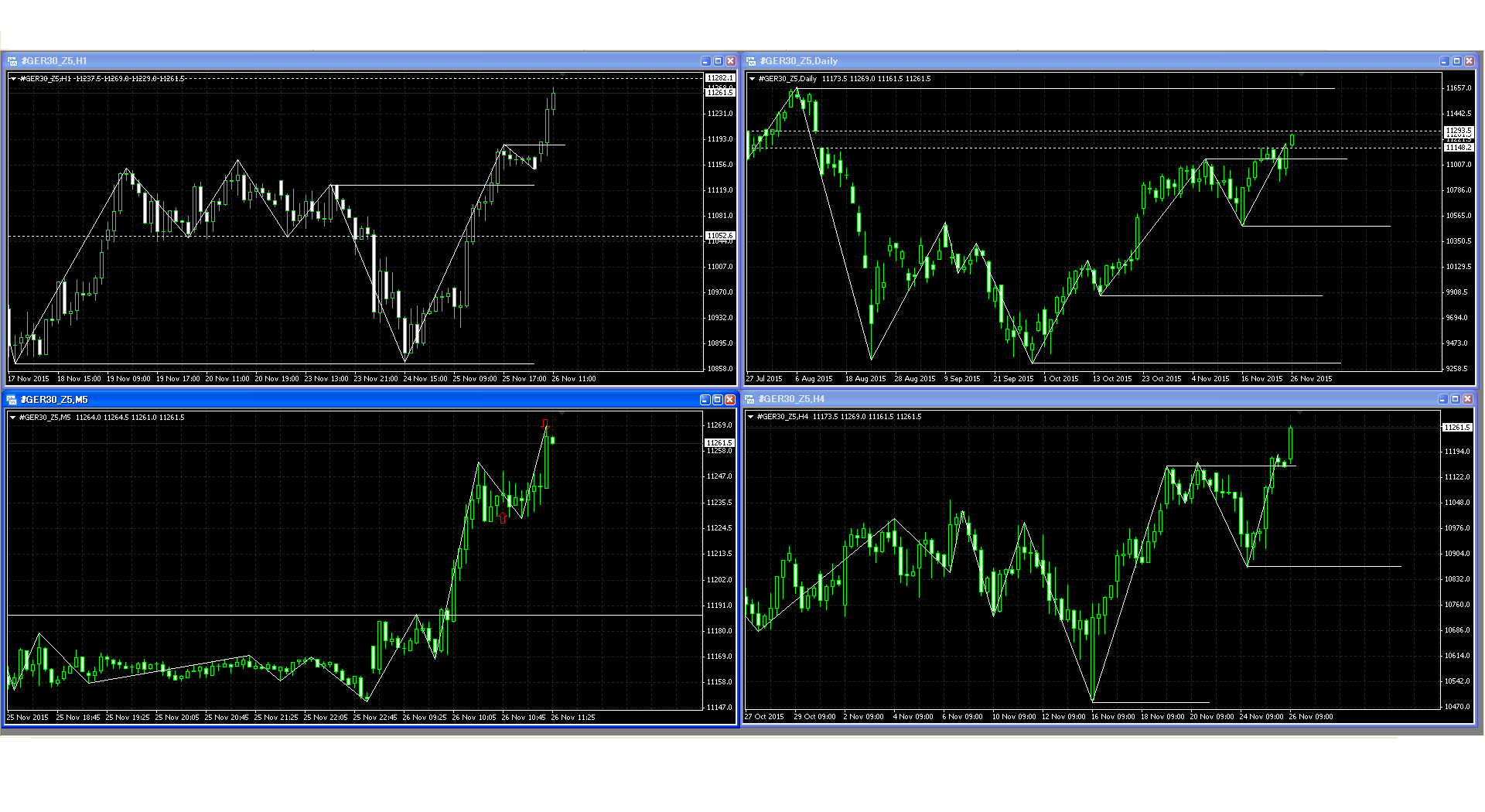The width and height of the screenshot is (1485, 812).
Task: Click the Daily chart window icon
Action: click(751, 61)
